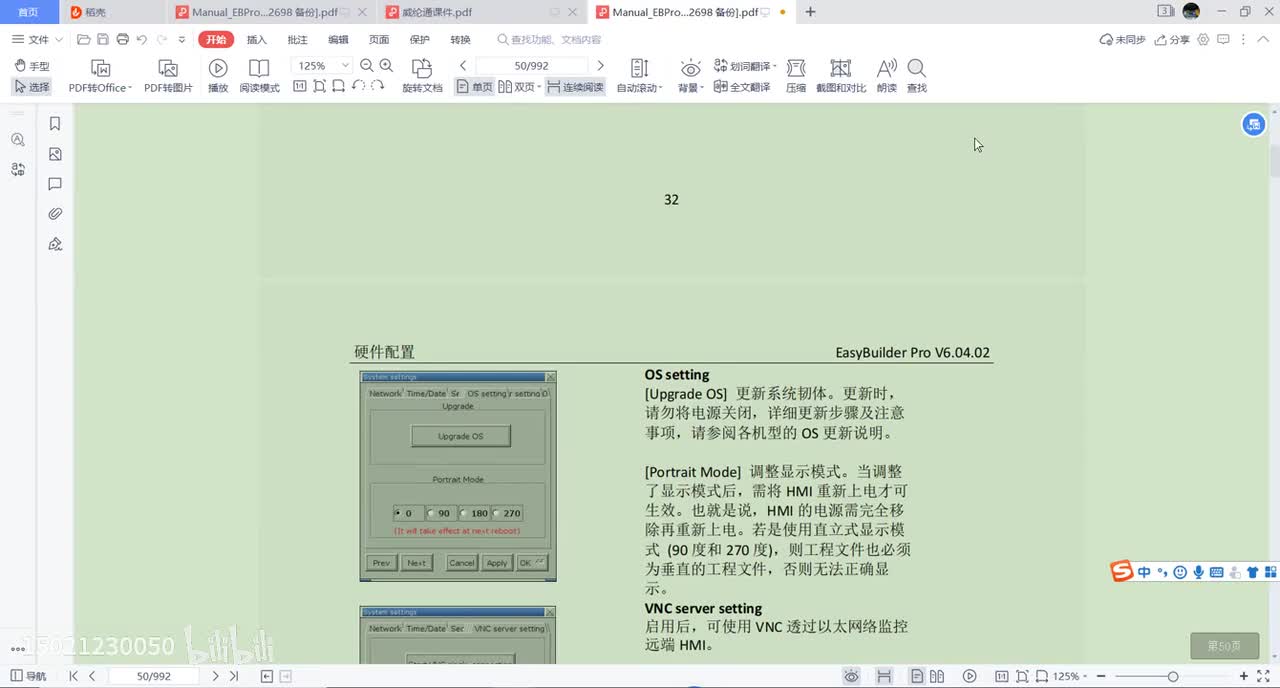
Task: Open the 文件 file menu
Action: point(37,39)
